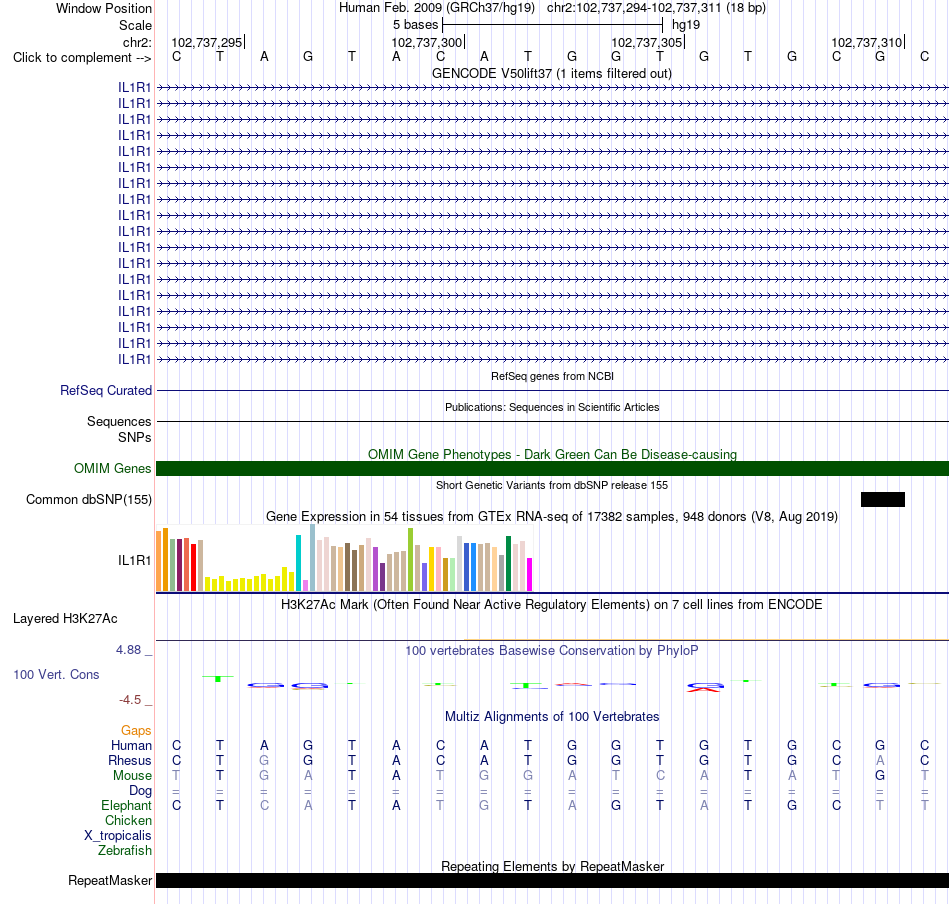Click the Gaps row label
950x904 pixels.
click(136, 730)
